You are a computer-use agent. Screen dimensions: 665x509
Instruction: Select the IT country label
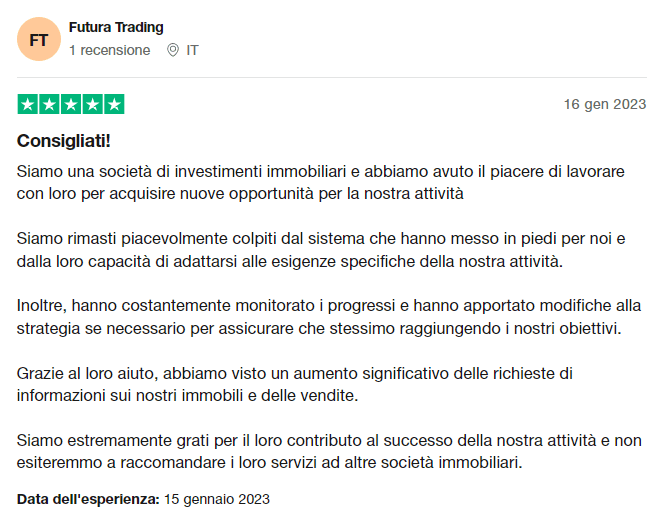(x=192, y=50)
